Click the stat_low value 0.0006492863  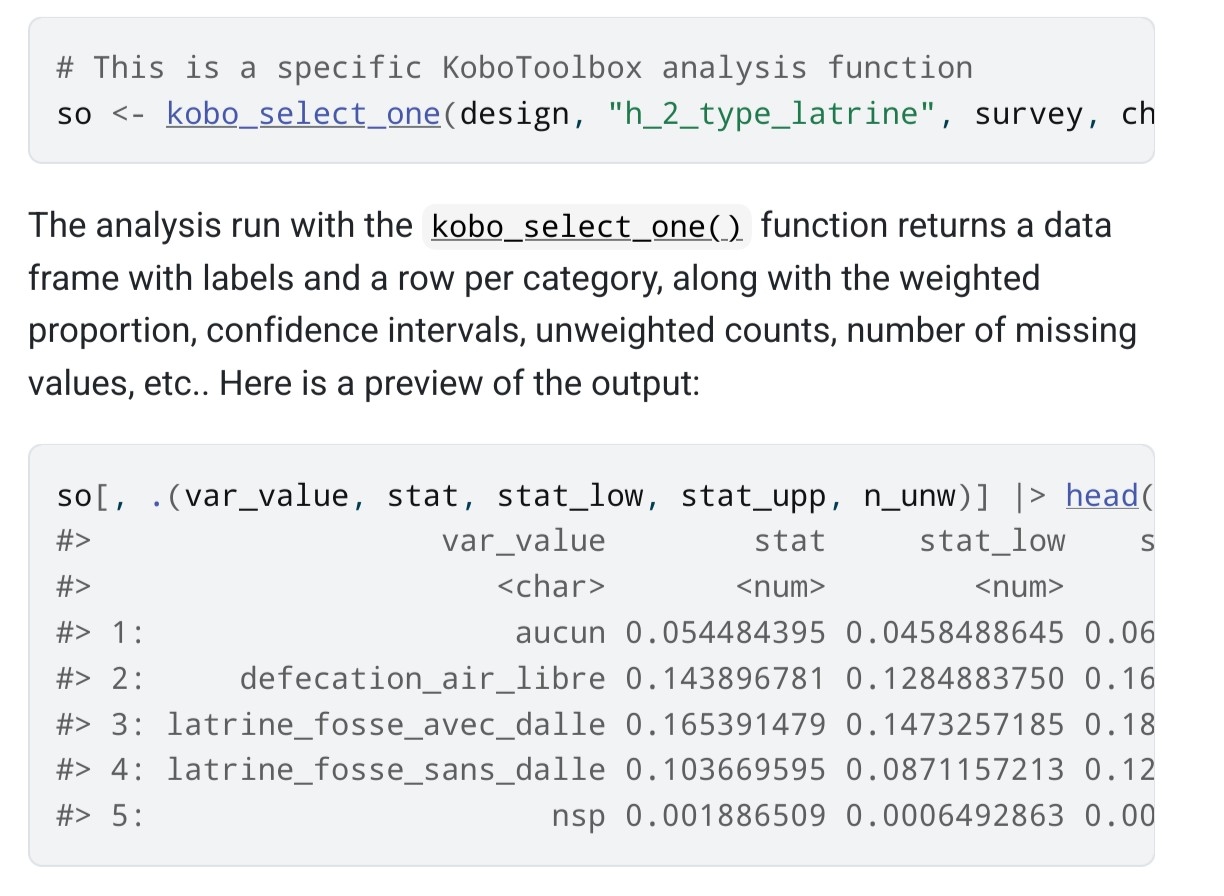point(954,816)
